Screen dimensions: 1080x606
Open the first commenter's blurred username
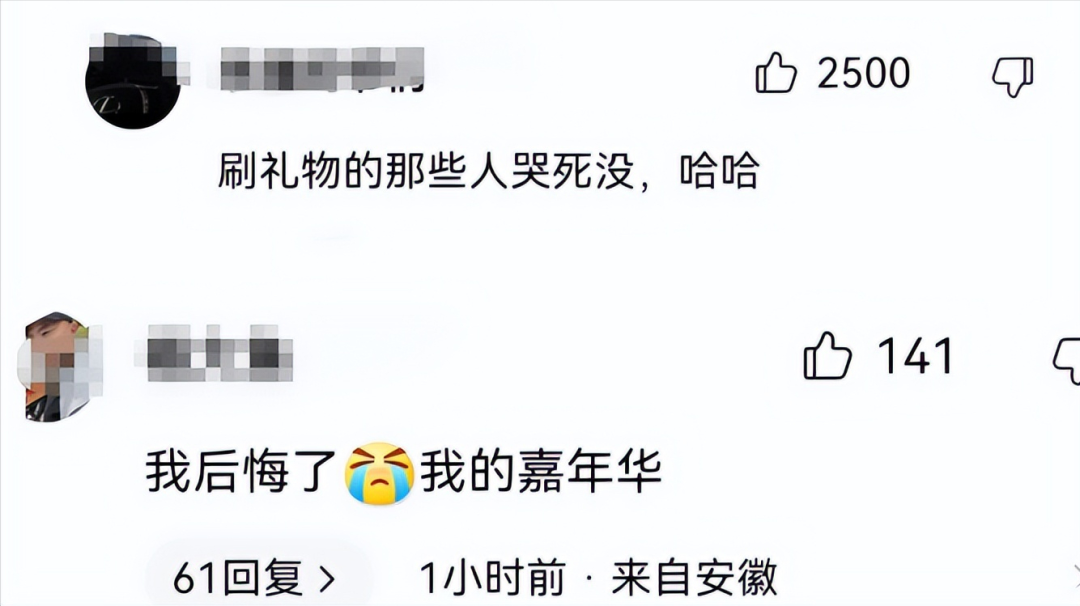point(322,70)
